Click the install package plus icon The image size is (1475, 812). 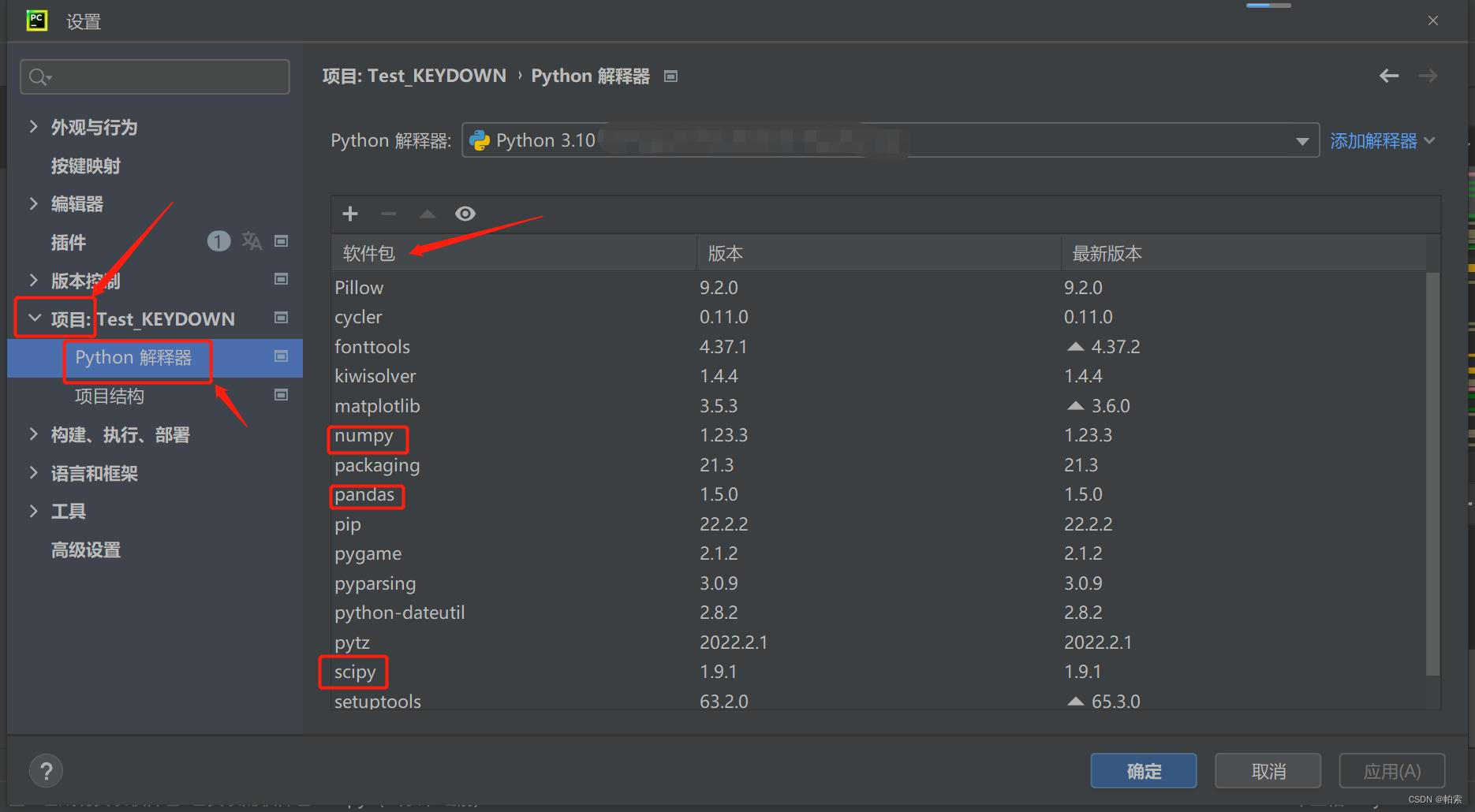pos(350,214)
